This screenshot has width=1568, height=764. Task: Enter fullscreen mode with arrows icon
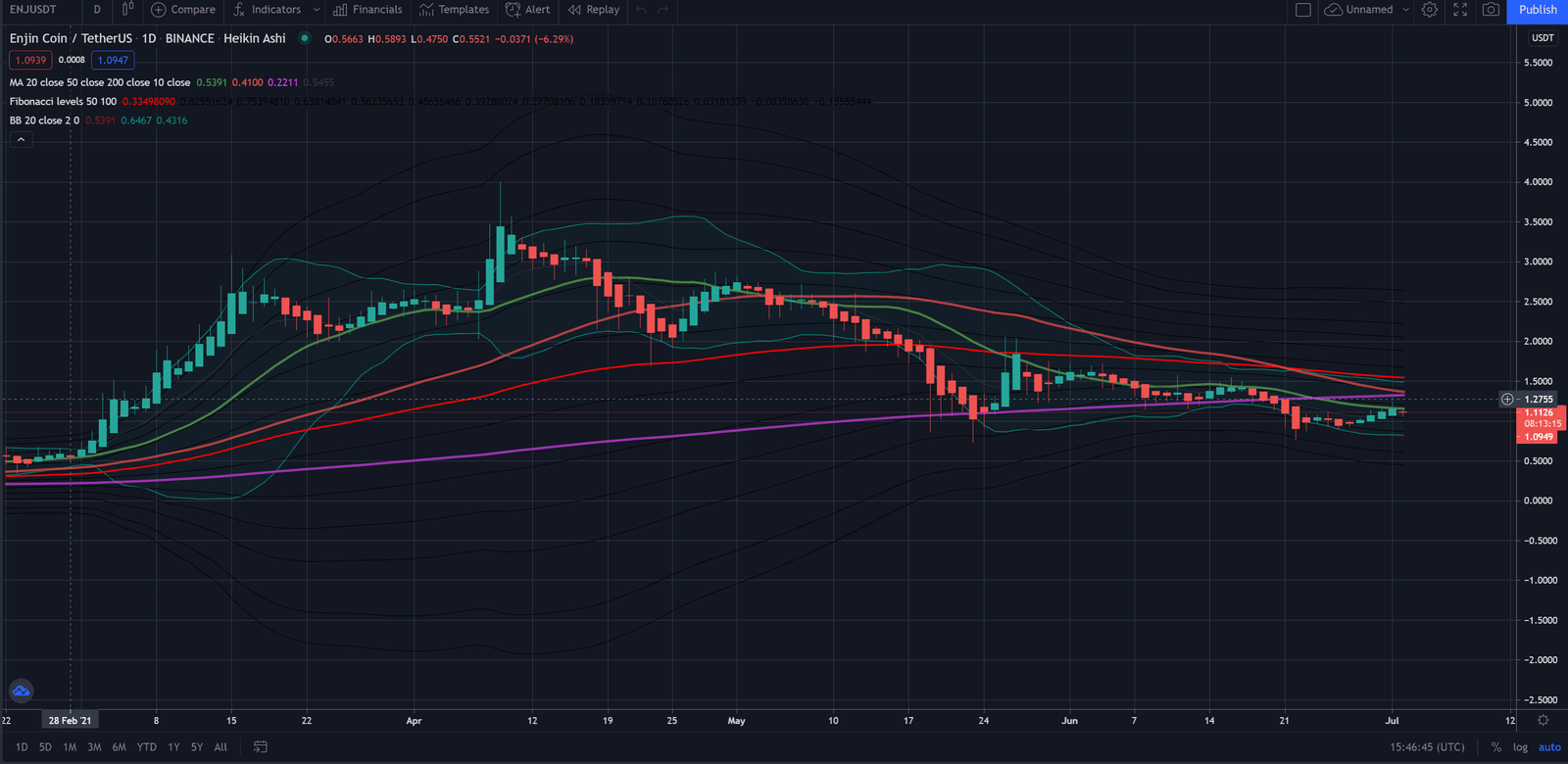1460,10
